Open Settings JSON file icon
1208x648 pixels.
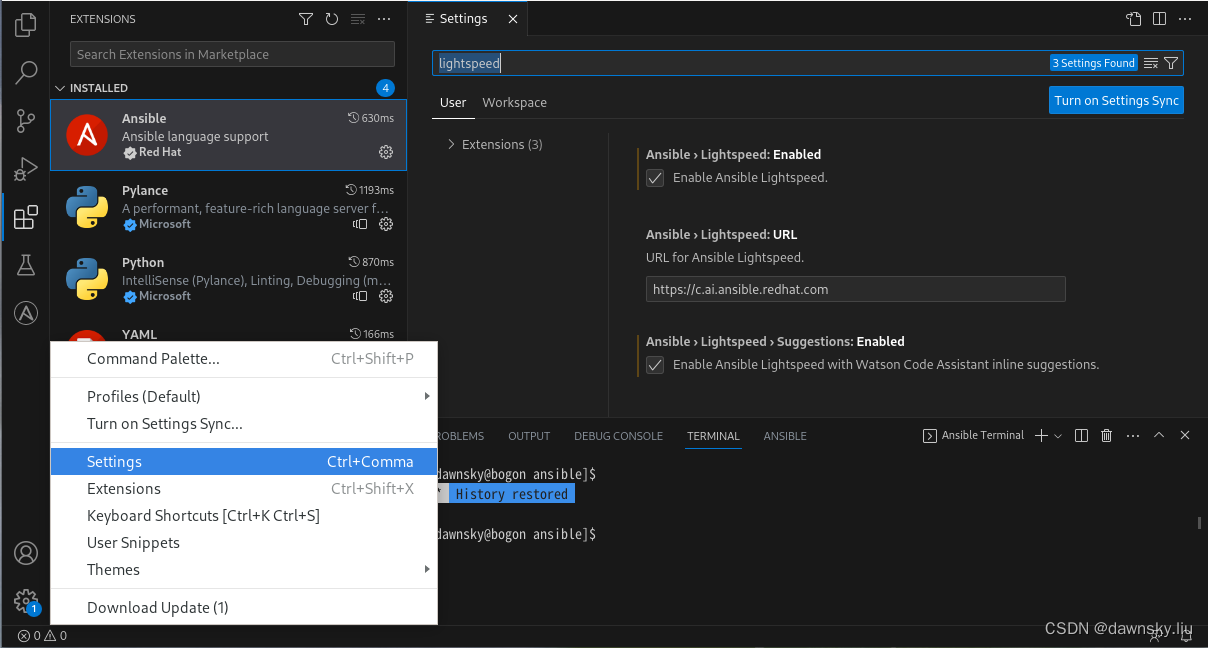(1133, 19)
